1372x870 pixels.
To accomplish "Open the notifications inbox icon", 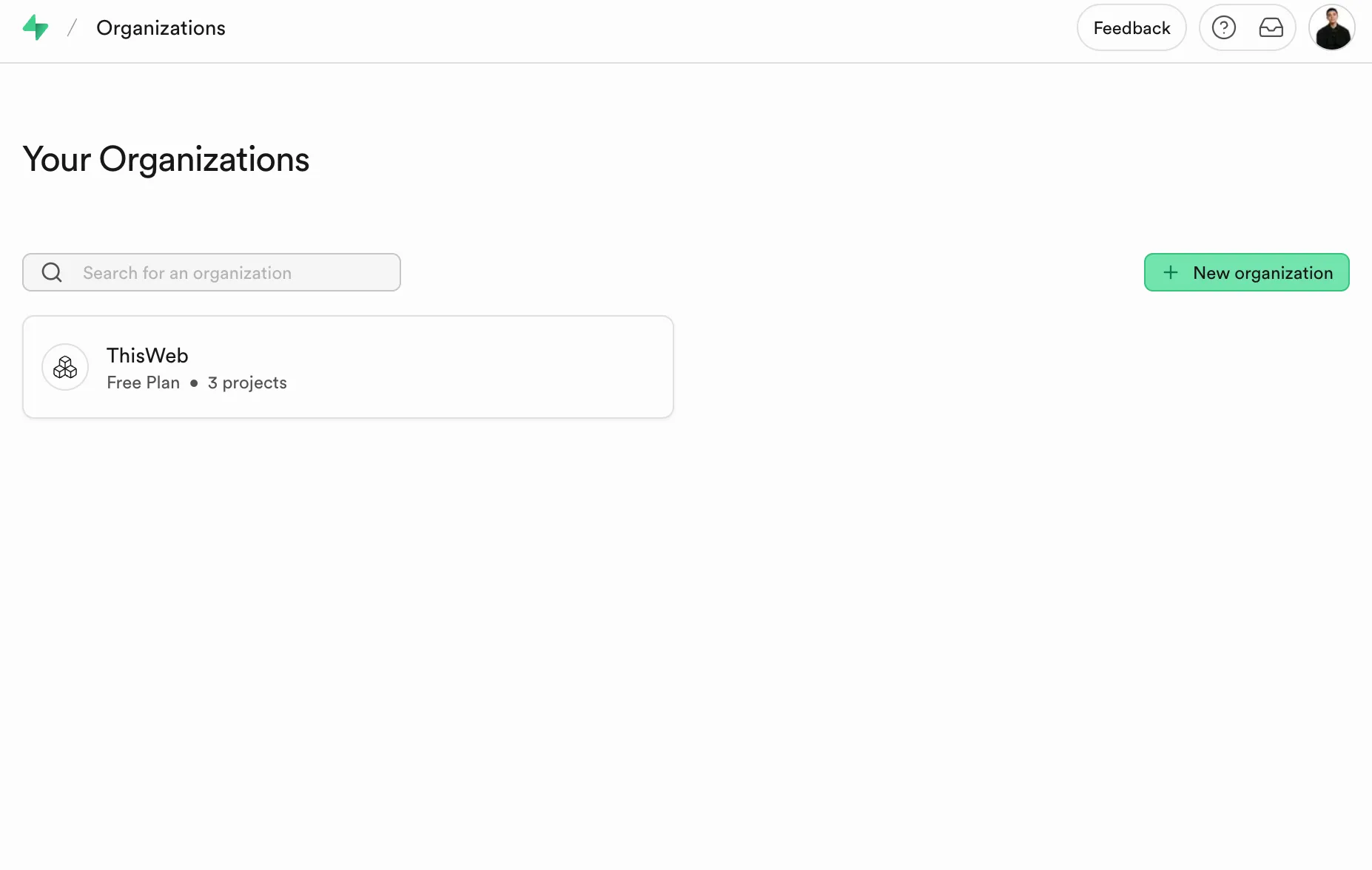I will pyautogui.click(x=1271, y=28).
